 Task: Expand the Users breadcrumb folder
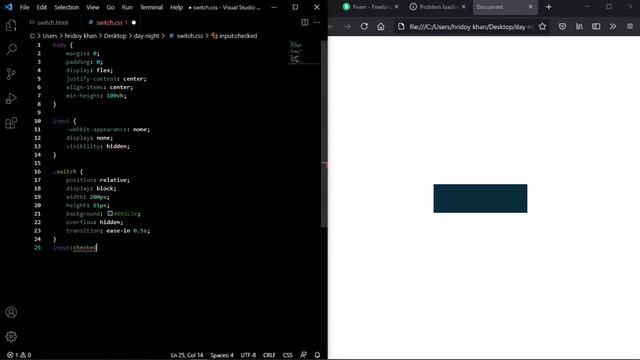(x=50, y=36)
